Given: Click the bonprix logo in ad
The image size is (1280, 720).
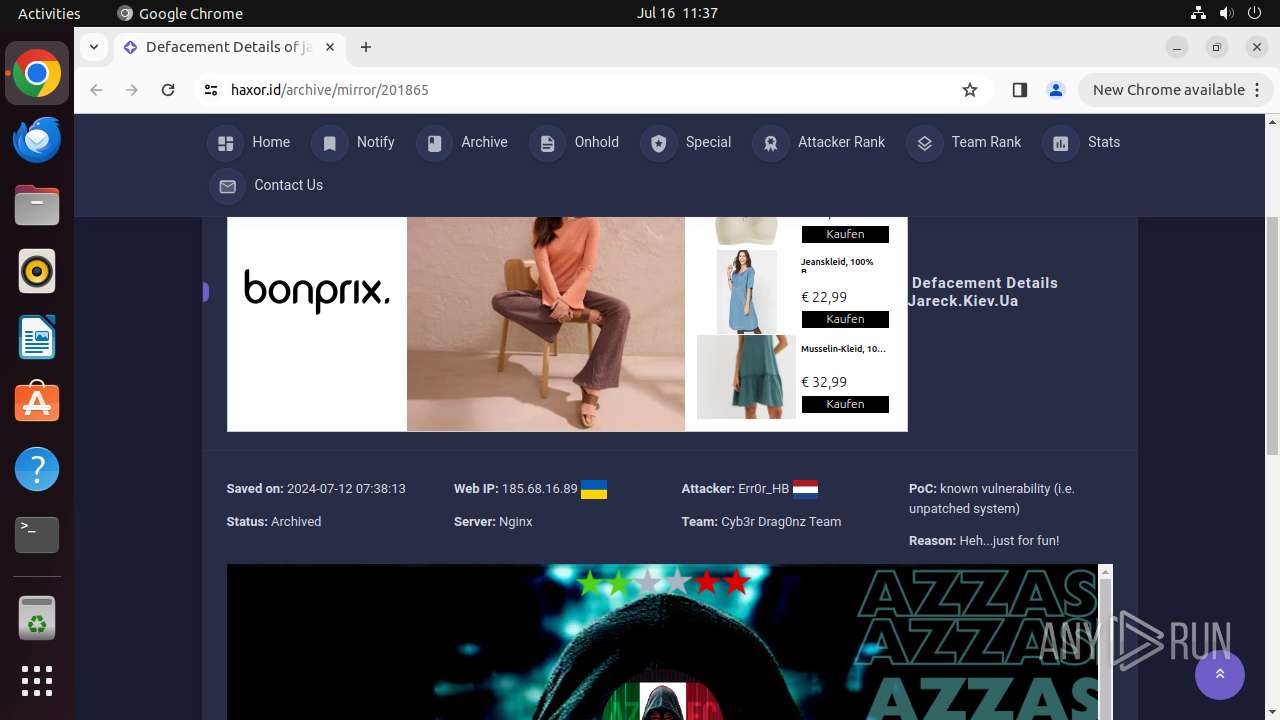Looking at the screenshot, I should [317, 291].
